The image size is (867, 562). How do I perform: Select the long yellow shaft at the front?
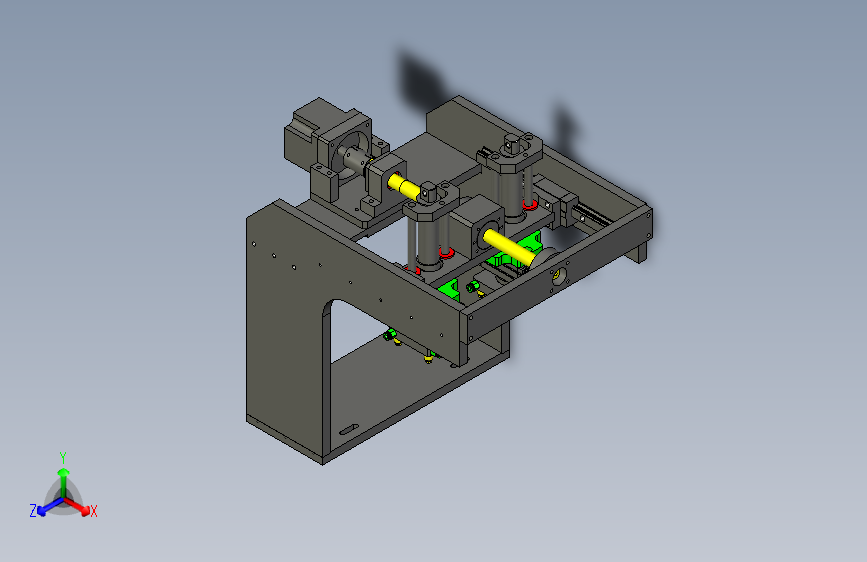click(x=508, y=247)
